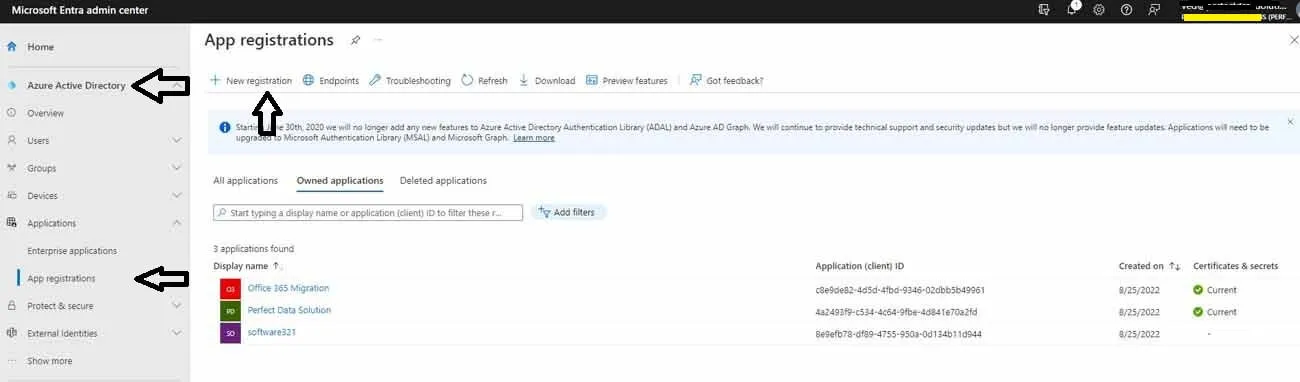Click the Endpoints globe icon

click(309, 80)
